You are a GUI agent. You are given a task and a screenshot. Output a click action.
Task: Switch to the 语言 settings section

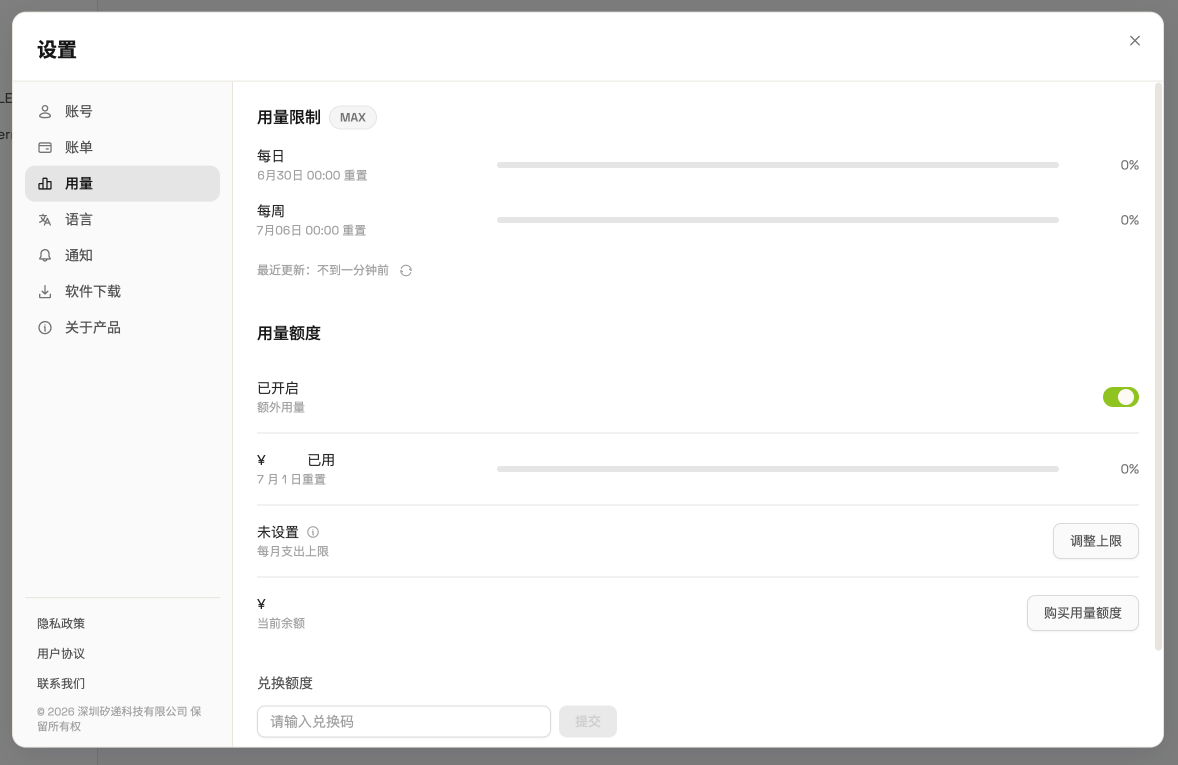(x=122, y=219)
